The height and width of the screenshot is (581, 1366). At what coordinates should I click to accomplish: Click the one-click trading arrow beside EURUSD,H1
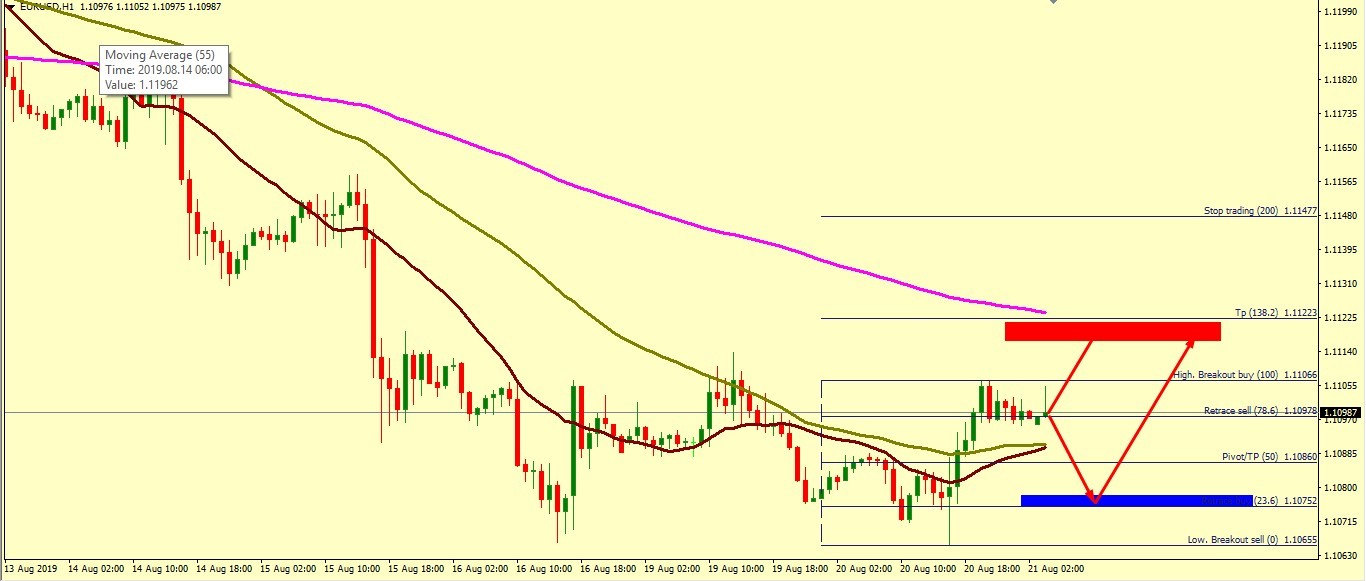click(x=10, y=6)
